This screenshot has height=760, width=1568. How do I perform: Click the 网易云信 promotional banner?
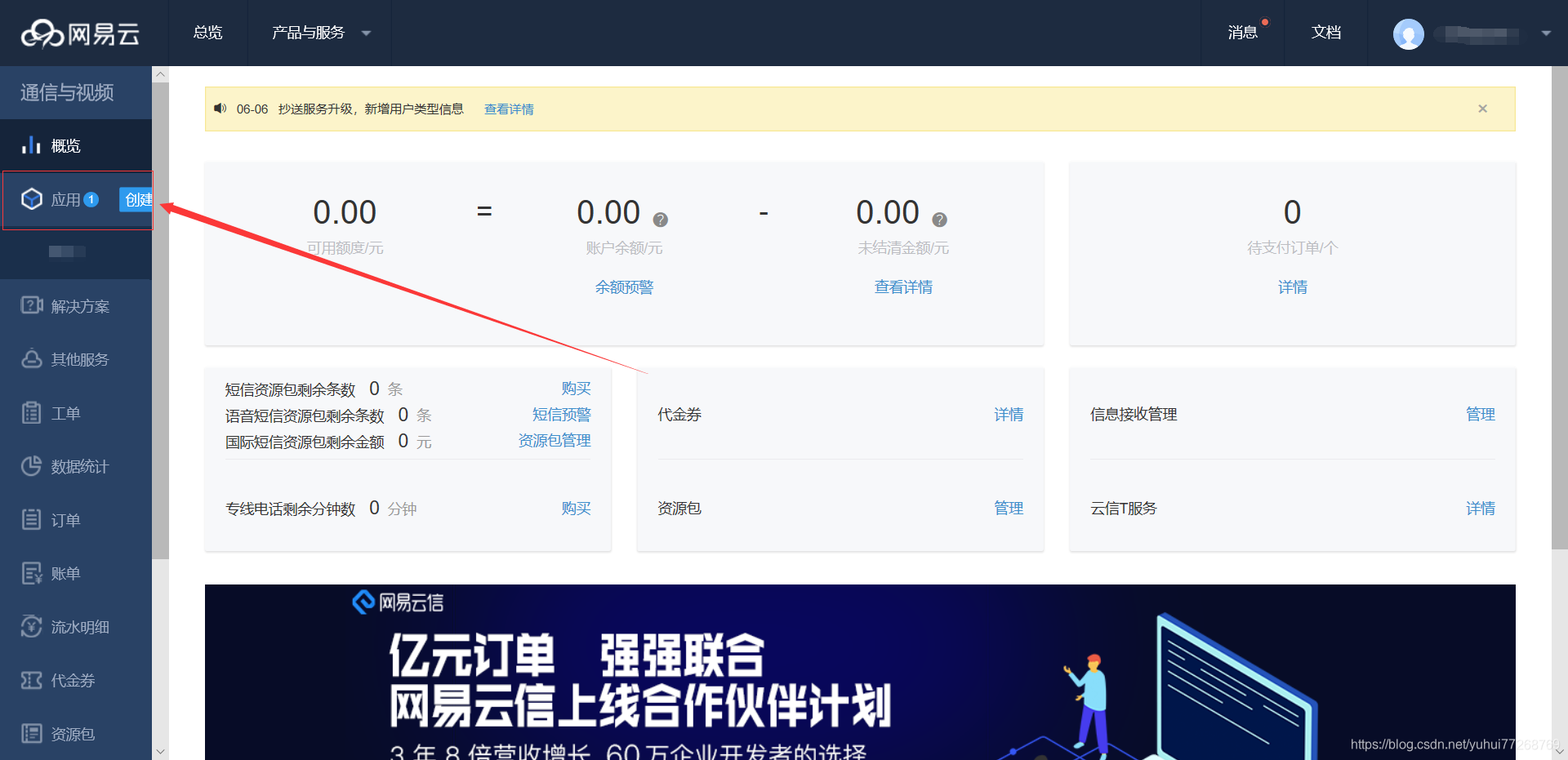tap(860, 672)
